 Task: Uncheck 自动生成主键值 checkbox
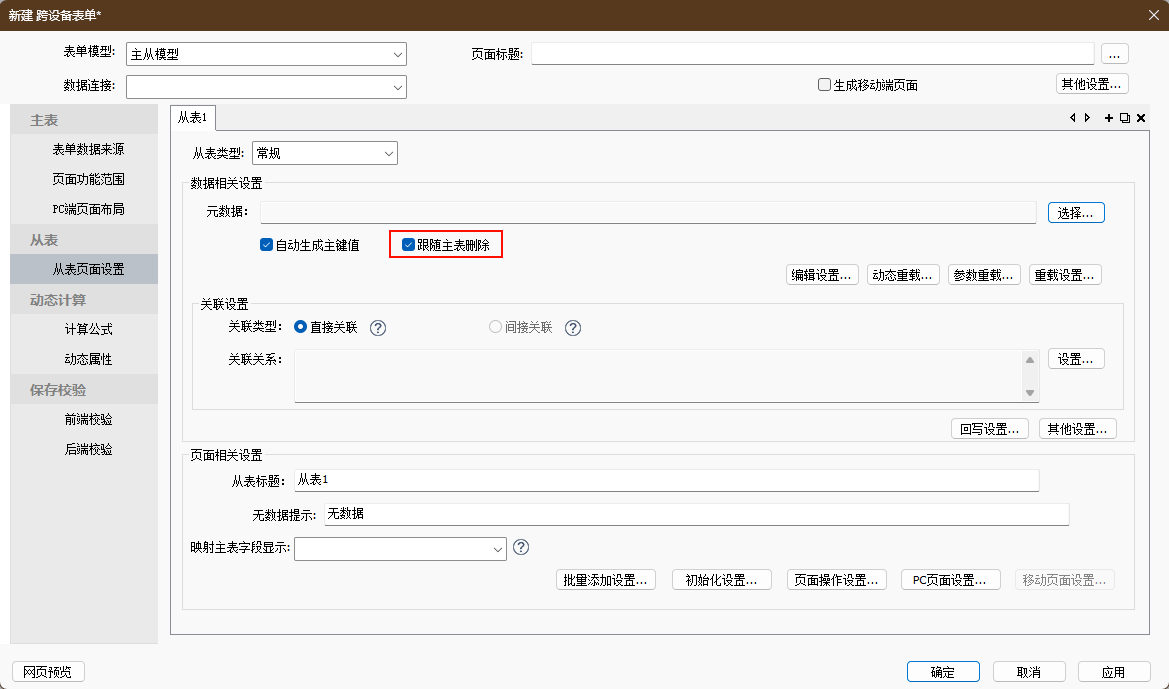pos(266,245)
